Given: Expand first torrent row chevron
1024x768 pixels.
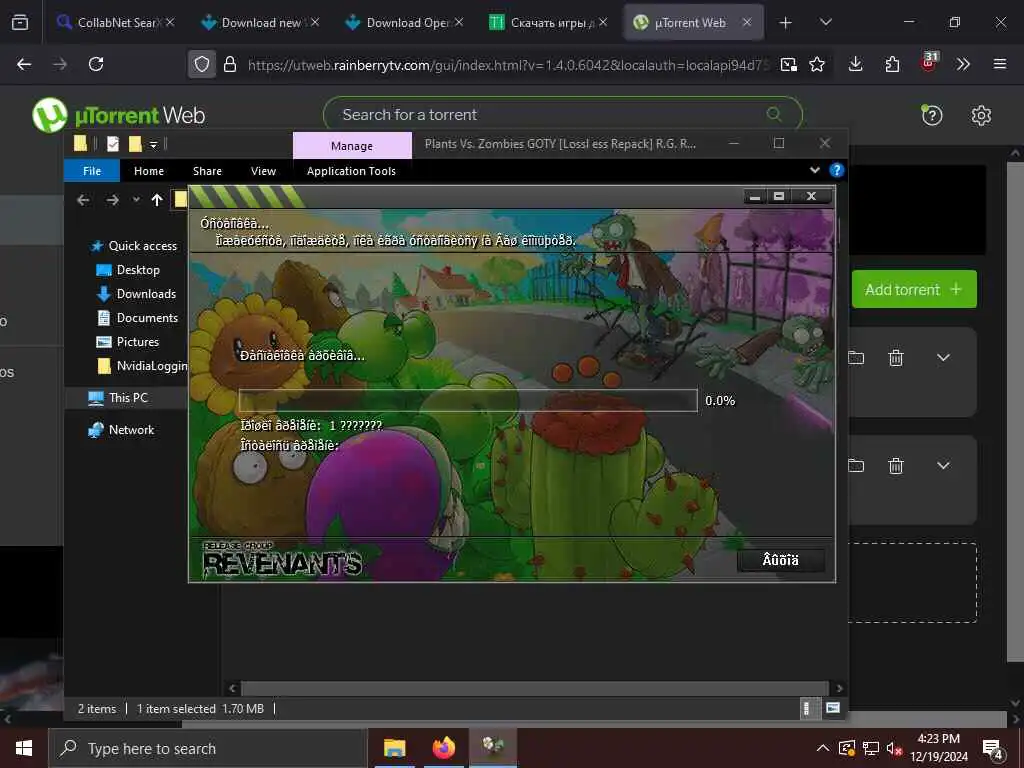Looking at the screenshot, I should (943, 357).
